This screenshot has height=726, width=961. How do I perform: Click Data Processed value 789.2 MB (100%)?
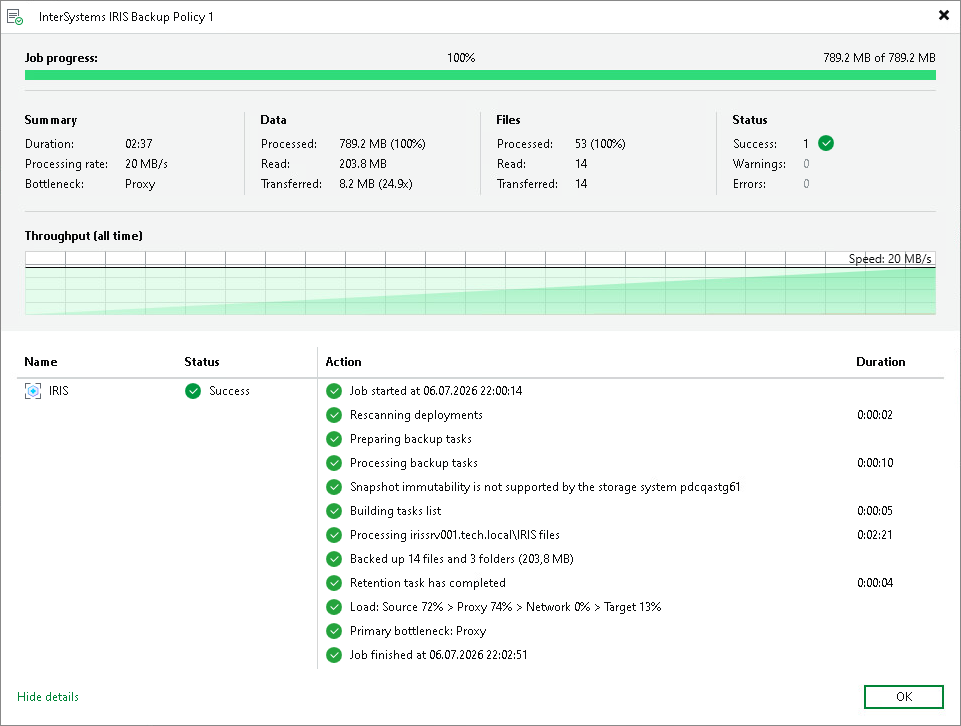(x=382, y=143)
